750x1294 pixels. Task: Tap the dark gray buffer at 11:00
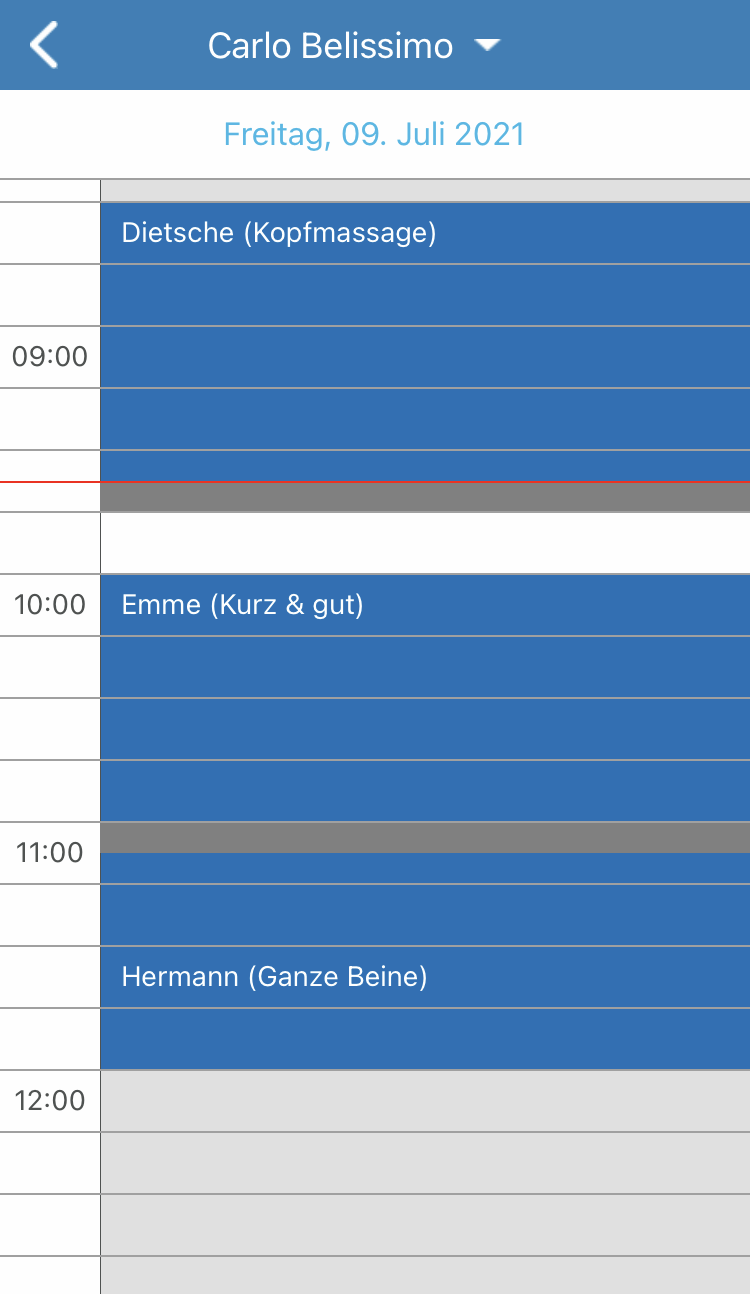pos(425,838)
